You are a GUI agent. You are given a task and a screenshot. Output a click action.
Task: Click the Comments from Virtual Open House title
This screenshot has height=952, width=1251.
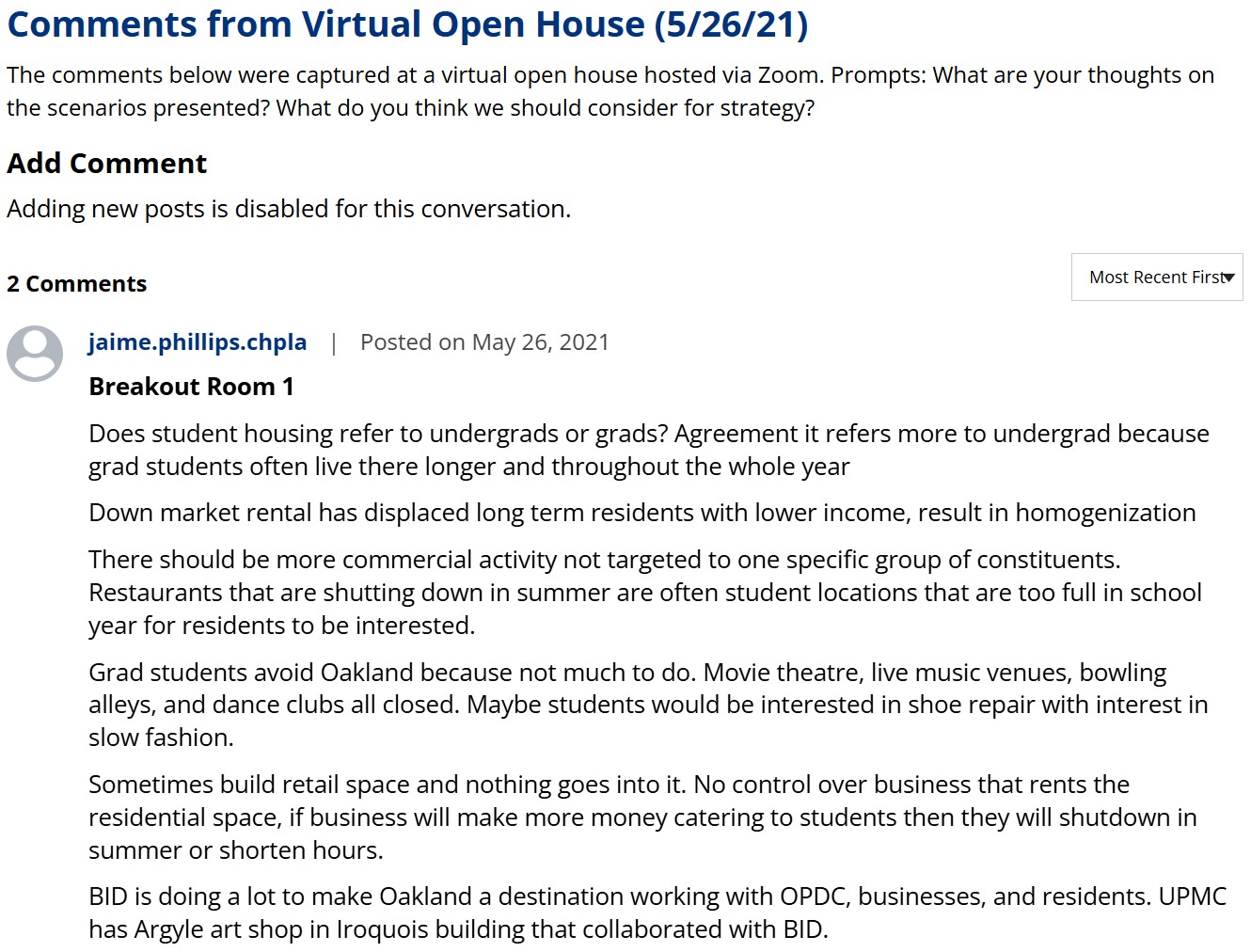click(407, 24)
